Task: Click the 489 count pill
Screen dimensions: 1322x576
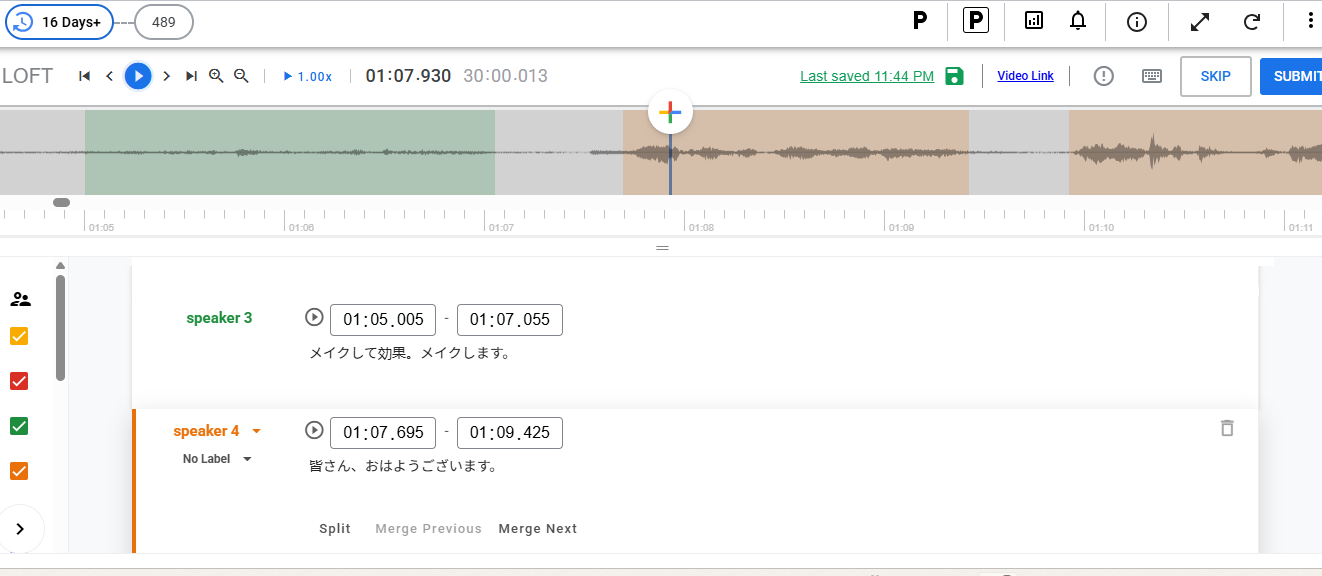Action: pyautogui.click(x=164, y=21)
